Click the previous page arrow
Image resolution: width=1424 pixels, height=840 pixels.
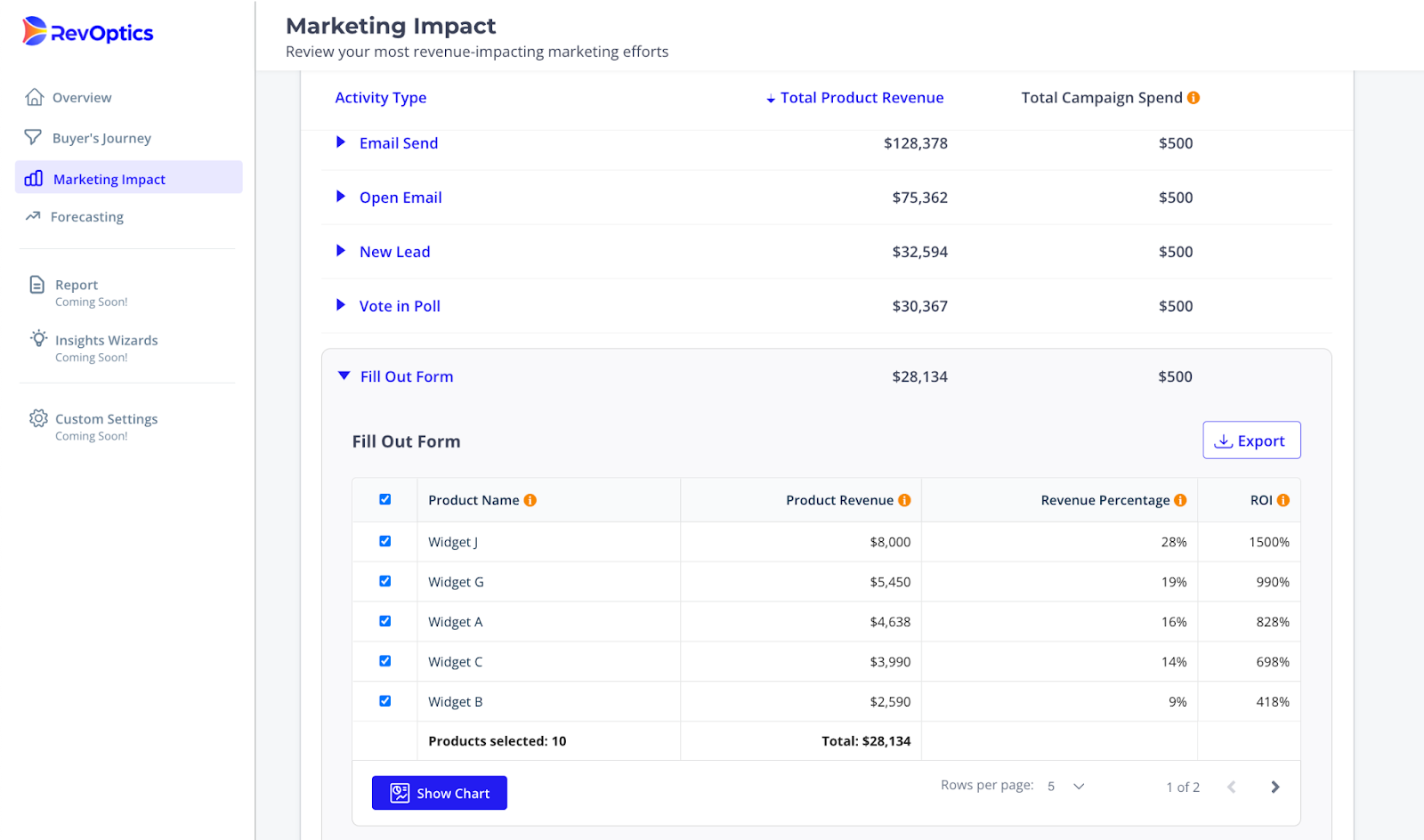1232,787
